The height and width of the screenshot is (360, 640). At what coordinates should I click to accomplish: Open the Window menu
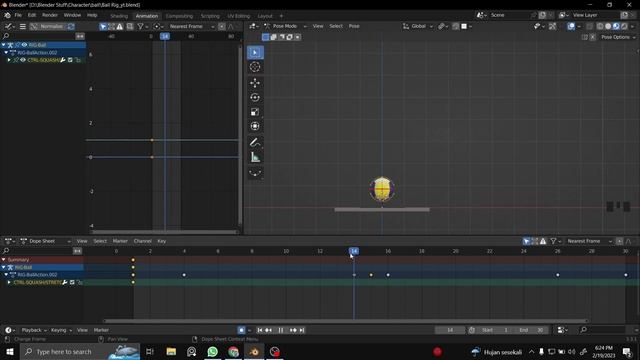(72, 15)
